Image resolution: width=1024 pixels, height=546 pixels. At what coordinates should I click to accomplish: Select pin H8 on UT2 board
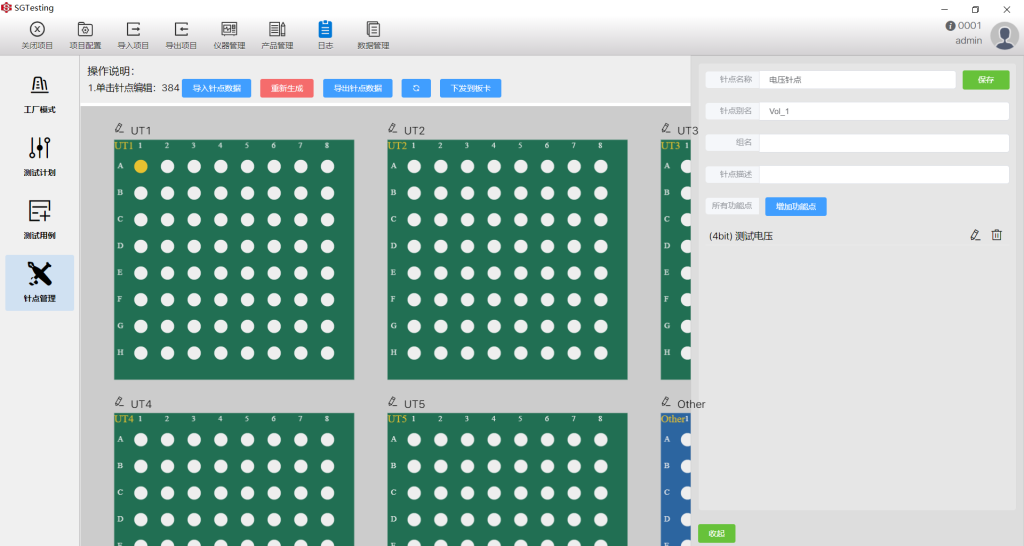[601, 353]
